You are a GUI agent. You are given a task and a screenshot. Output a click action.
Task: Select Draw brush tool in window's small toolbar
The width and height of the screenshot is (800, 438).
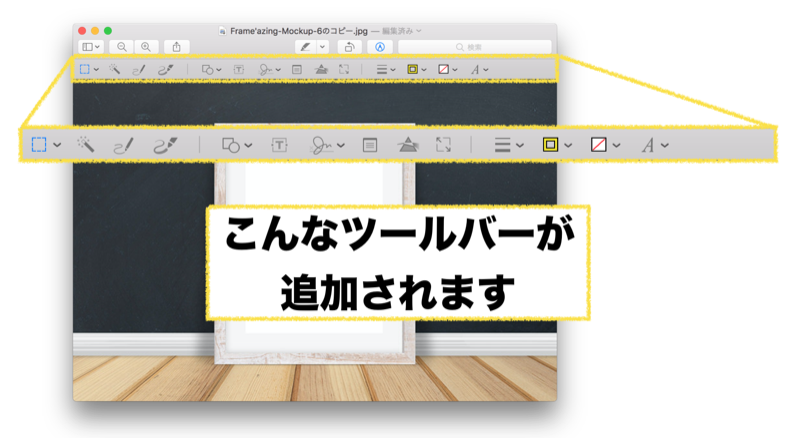tap(165, 69)
